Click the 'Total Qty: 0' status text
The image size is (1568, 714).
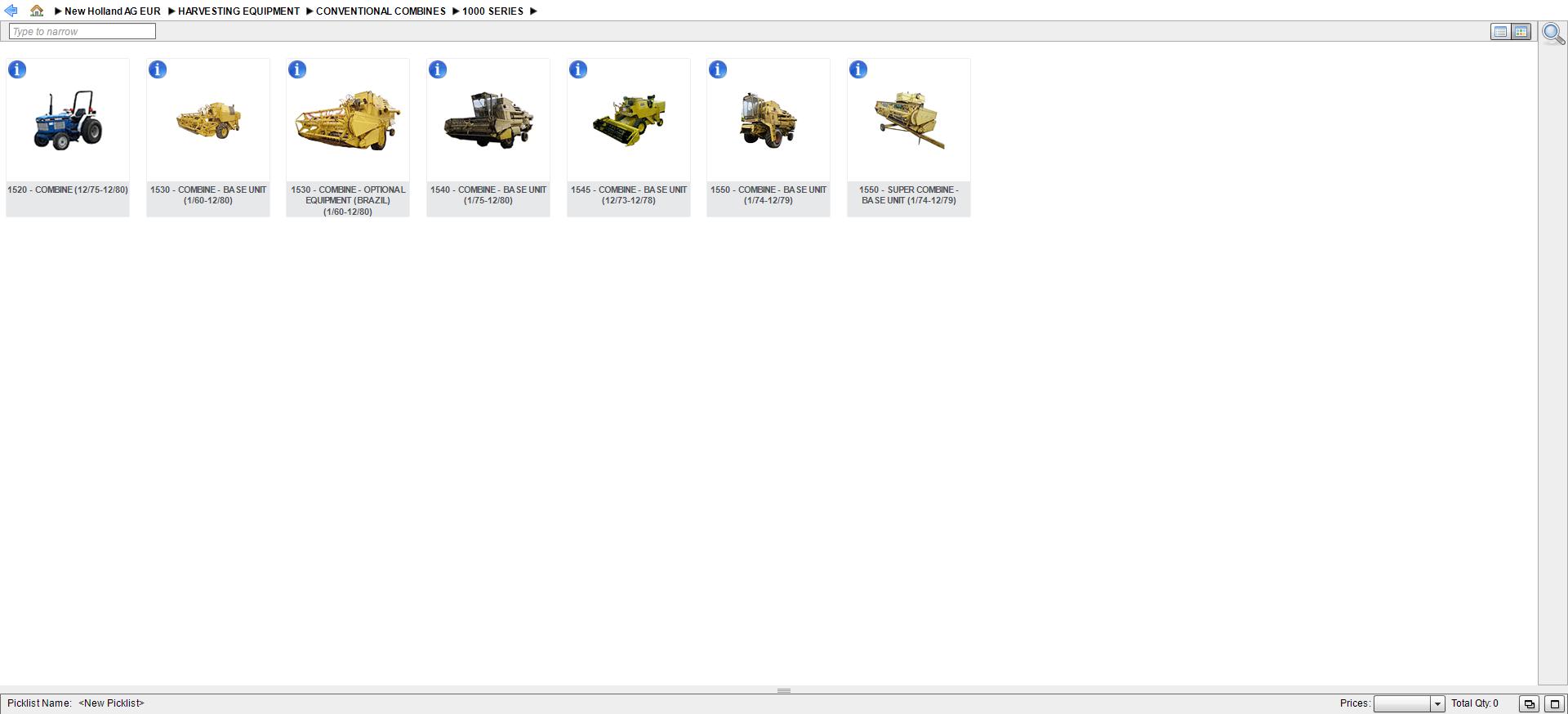click(x=1475, y=703)
